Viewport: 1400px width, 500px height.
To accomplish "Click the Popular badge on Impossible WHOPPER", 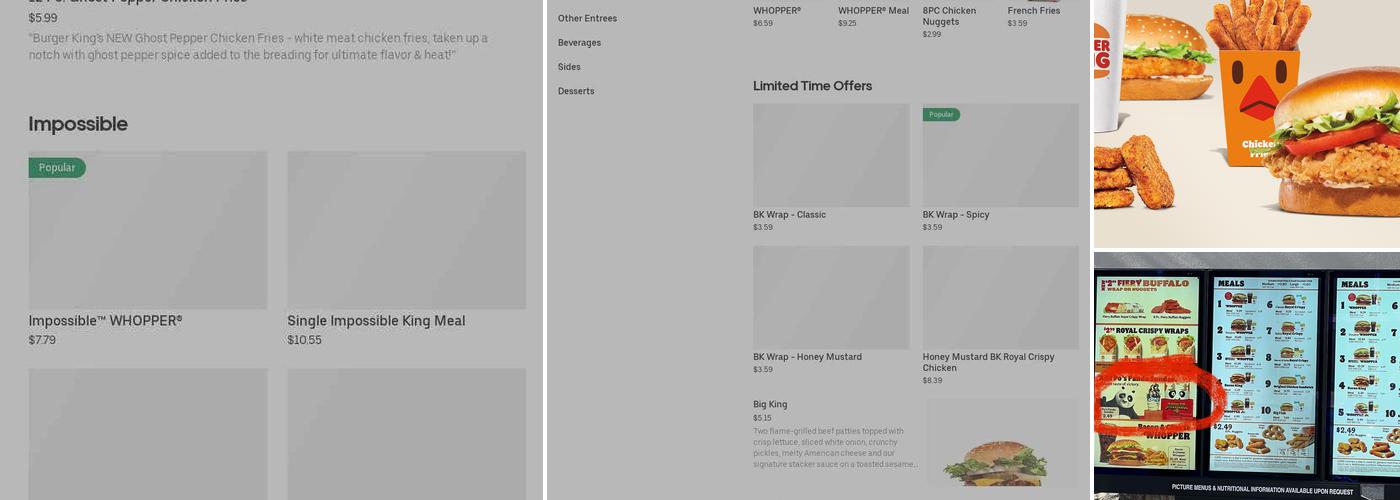I will (57, 168).
